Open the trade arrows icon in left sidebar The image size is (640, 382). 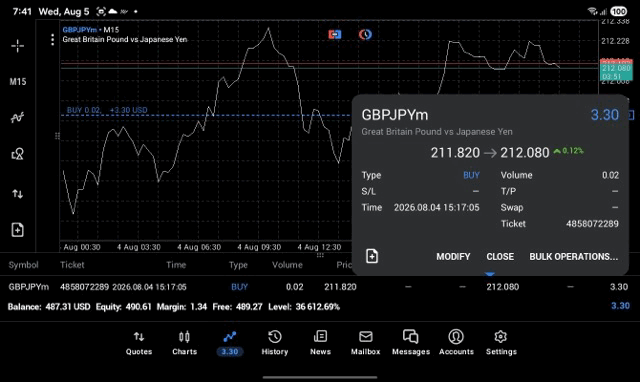point(18,193)
